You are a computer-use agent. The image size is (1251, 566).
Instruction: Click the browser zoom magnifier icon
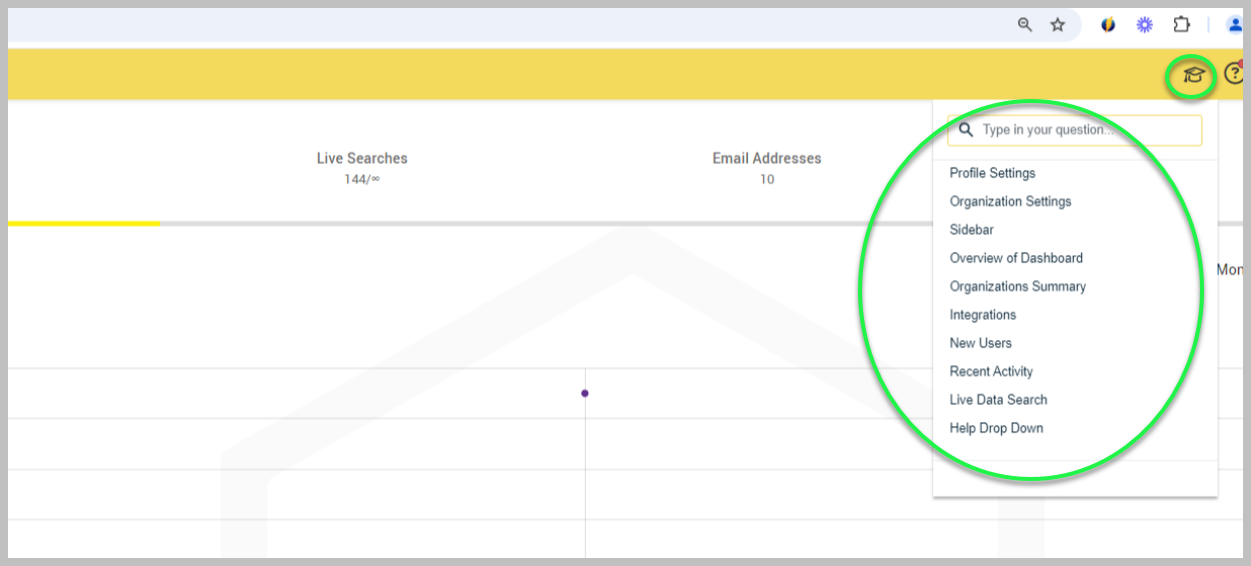1024,25
